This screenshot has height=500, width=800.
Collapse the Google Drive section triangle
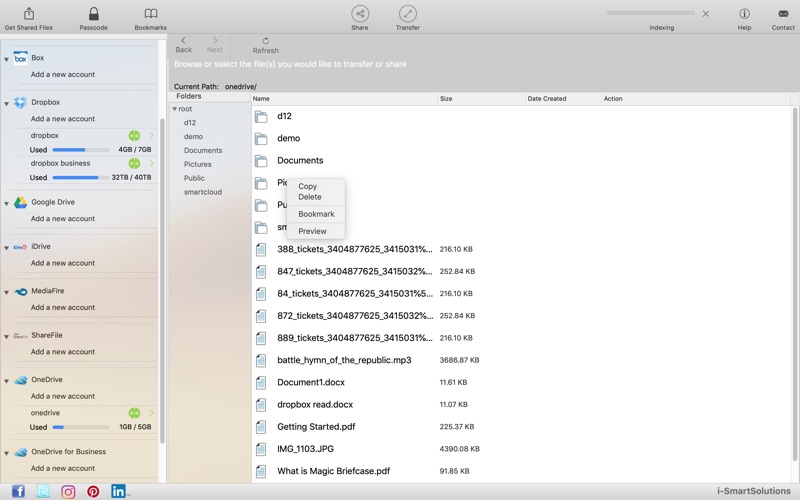click(x=7, y=203)
